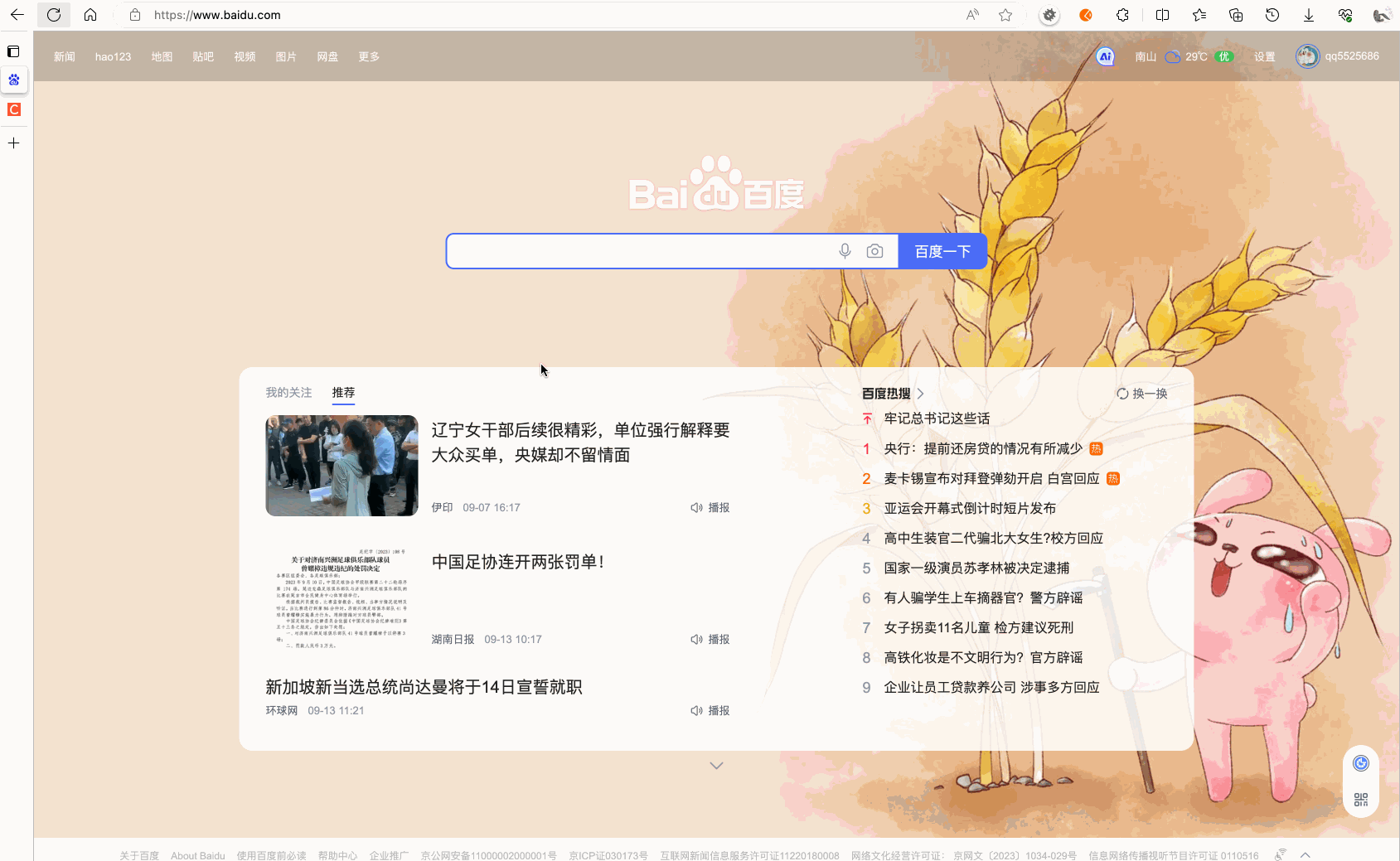The image size is (1400, 861).
Task: Expand more news with the down chevron
Action: 716,765
